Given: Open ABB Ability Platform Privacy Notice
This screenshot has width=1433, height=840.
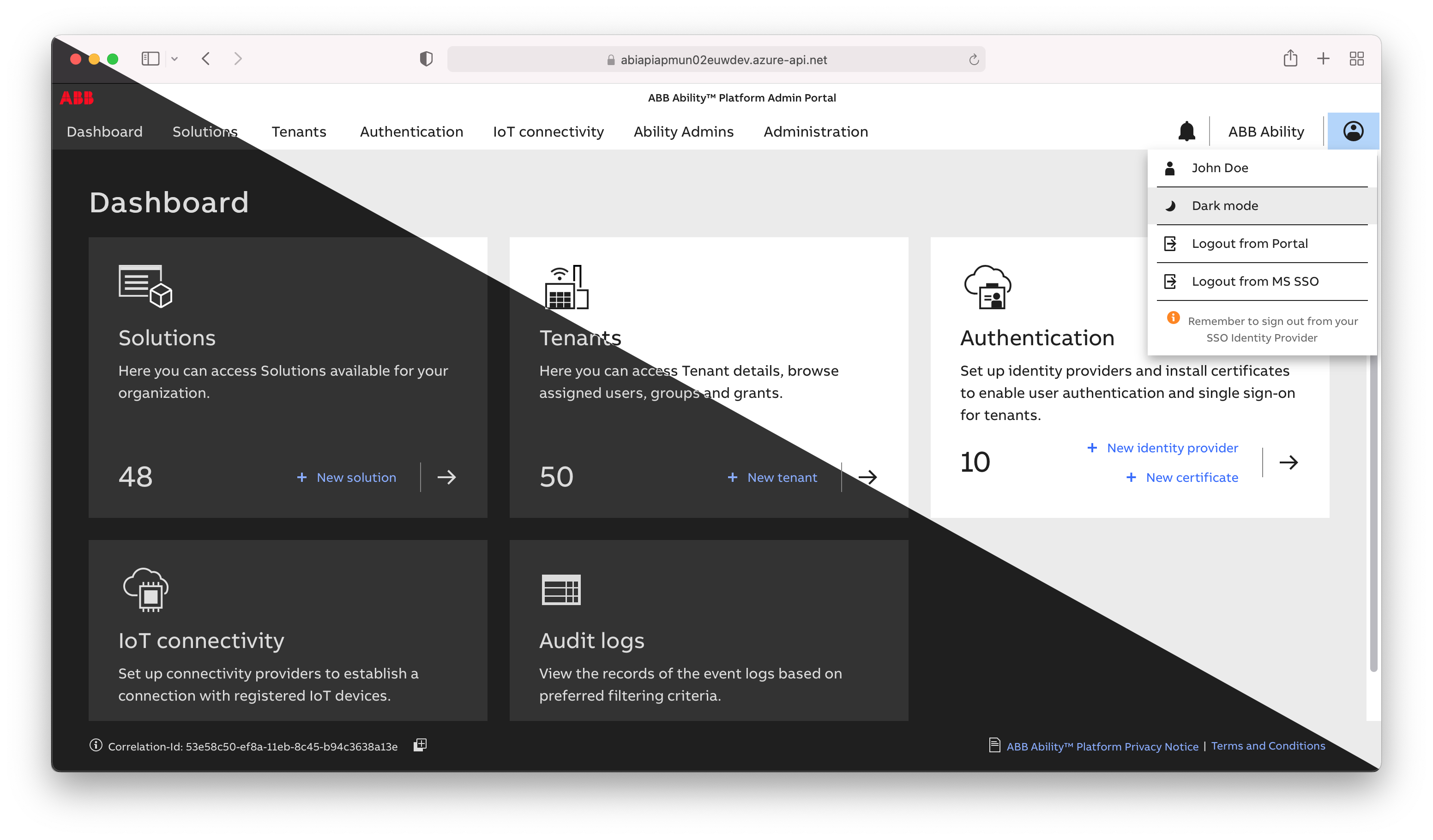Looking at the screenshot, I should [1102, 746].
